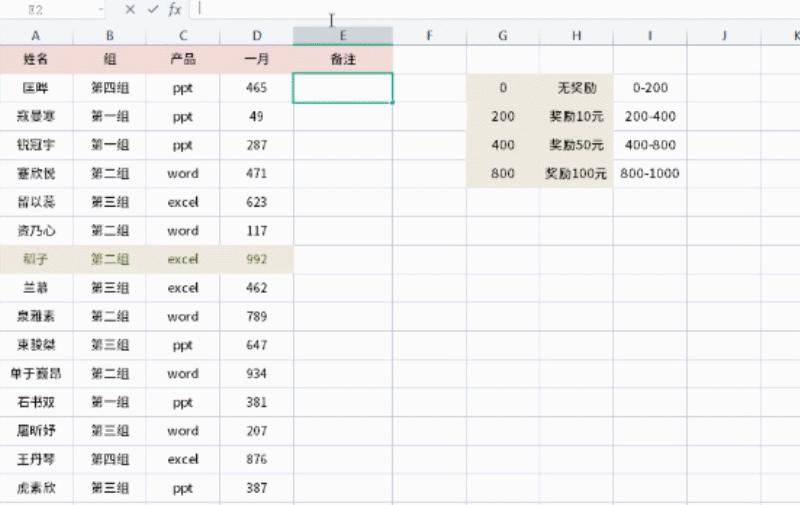The width and height of the screenshot is (800, 505).
Task: Click the 备注 header cell
Action: (x=343, y=59)
